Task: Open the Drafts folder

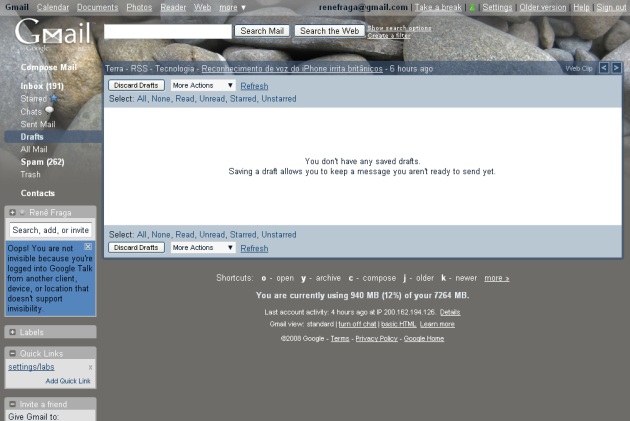Action: click(32, 137)
